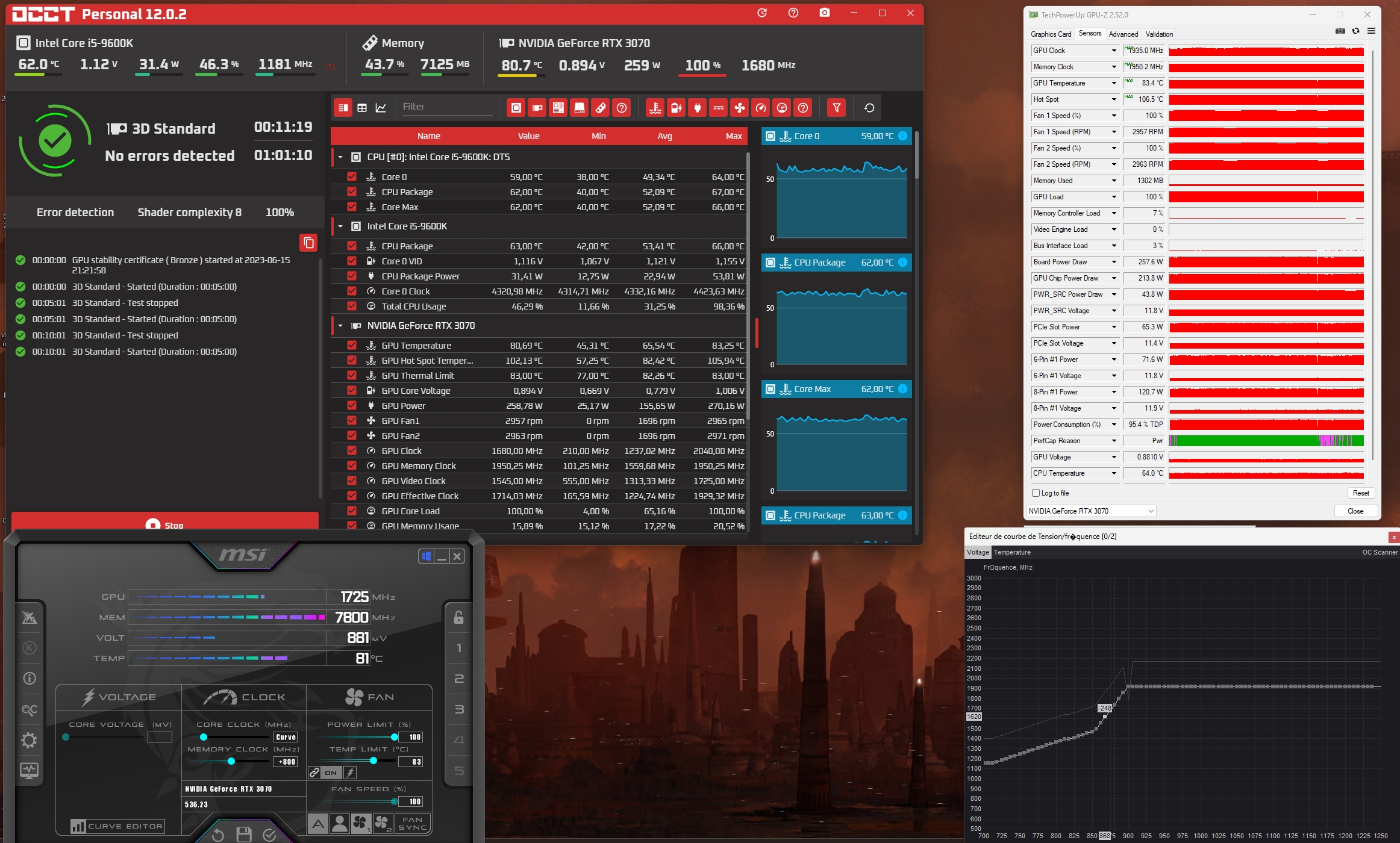
Task: Open the GPU Clock sensor dropdown in GPU-Z
Action: (x=1114, y=51)
